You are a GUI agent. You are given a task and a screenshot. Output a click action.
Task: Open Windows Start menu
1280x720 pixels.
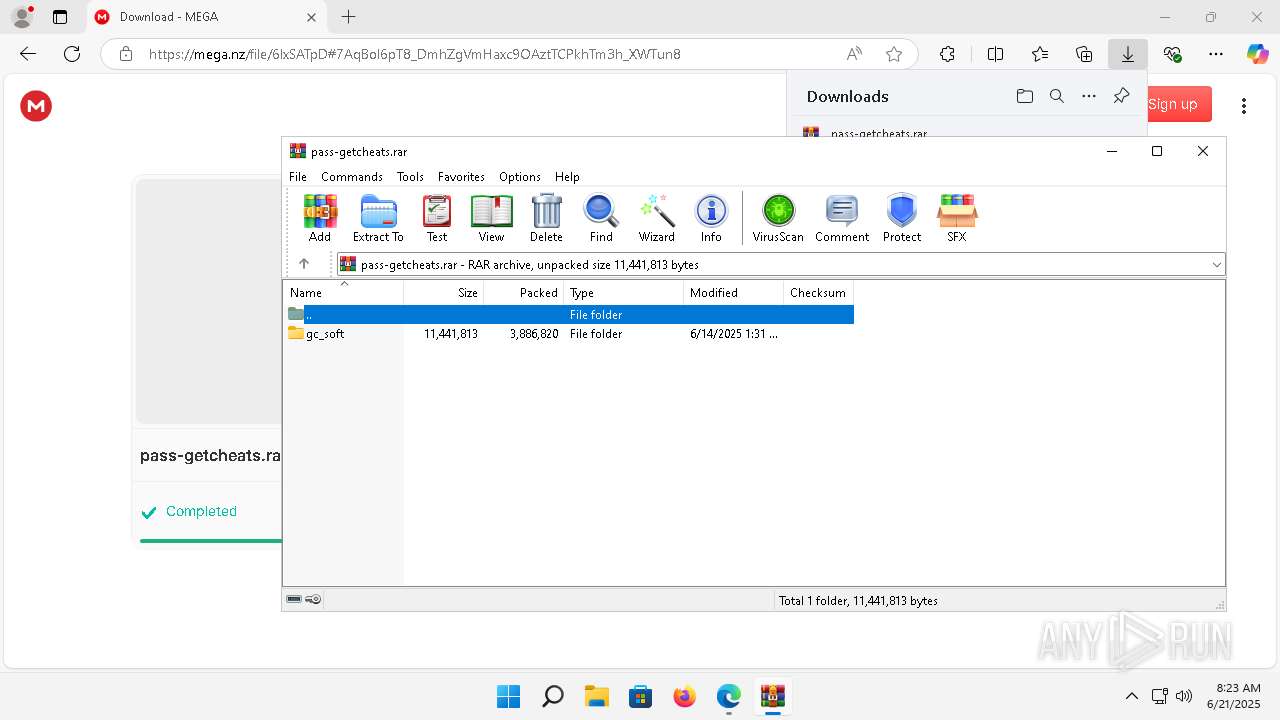coord(508,696)
